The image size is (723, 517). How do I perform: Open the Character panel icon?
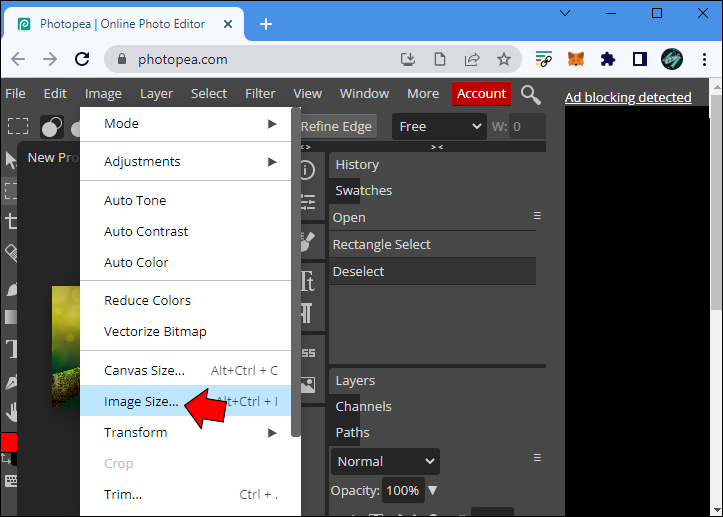(307, 279)
